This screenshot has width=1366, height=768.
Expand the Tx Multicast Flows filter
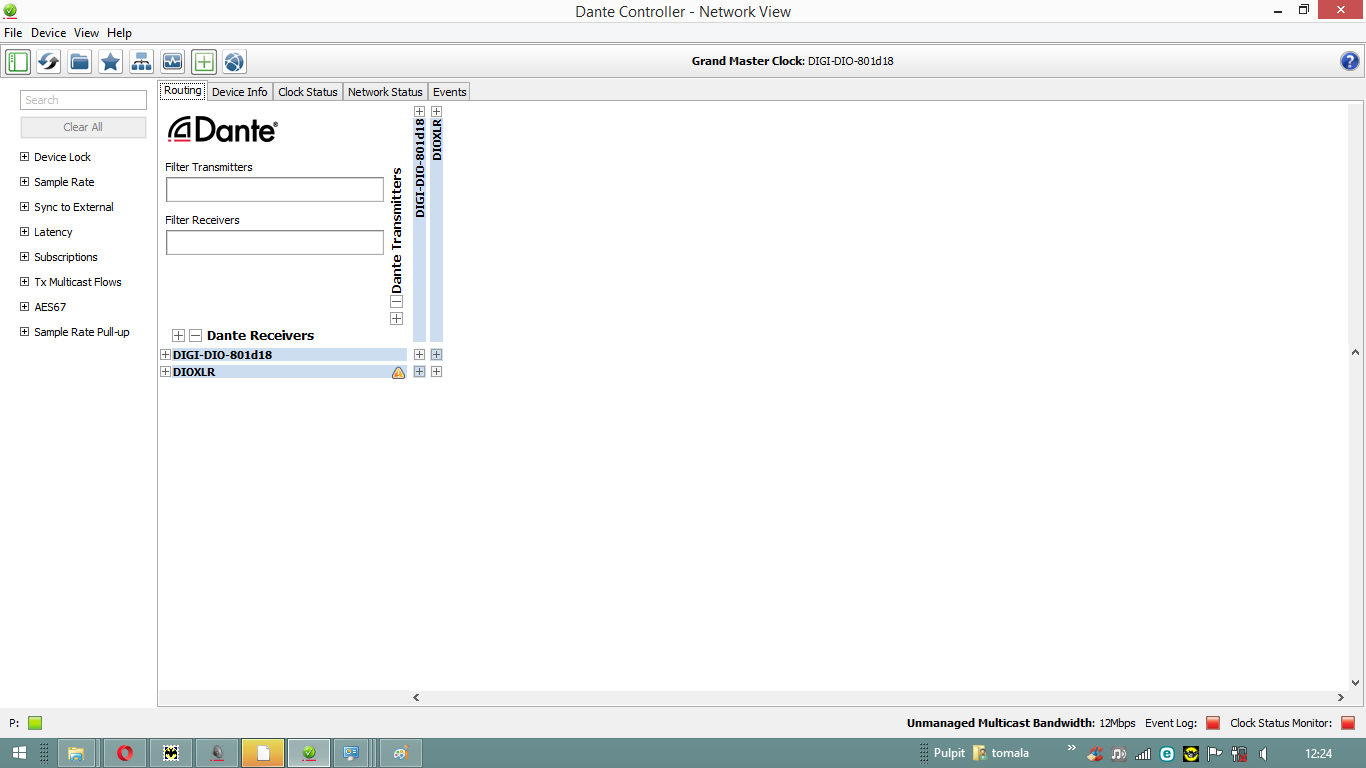pos(25,282)
